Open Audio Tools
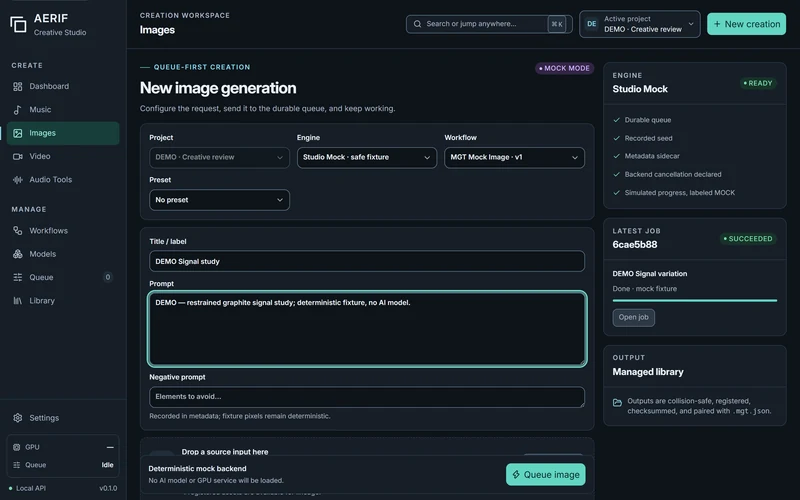Screen dimensions: 800x500 pos(63,180)
